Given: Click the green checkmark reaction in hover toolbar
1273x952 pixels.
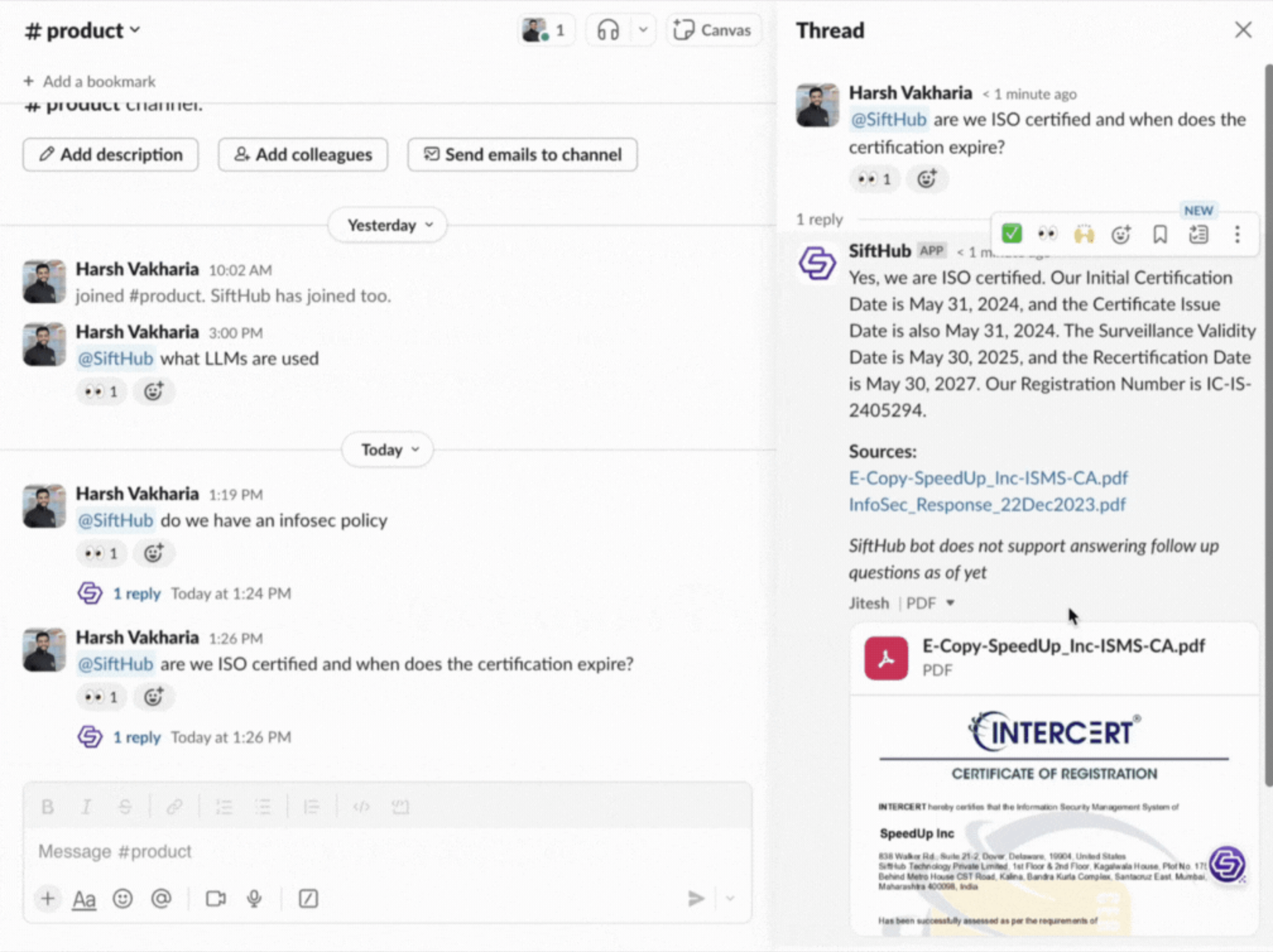Looking at the screenshot, I should coord(1012,234).
